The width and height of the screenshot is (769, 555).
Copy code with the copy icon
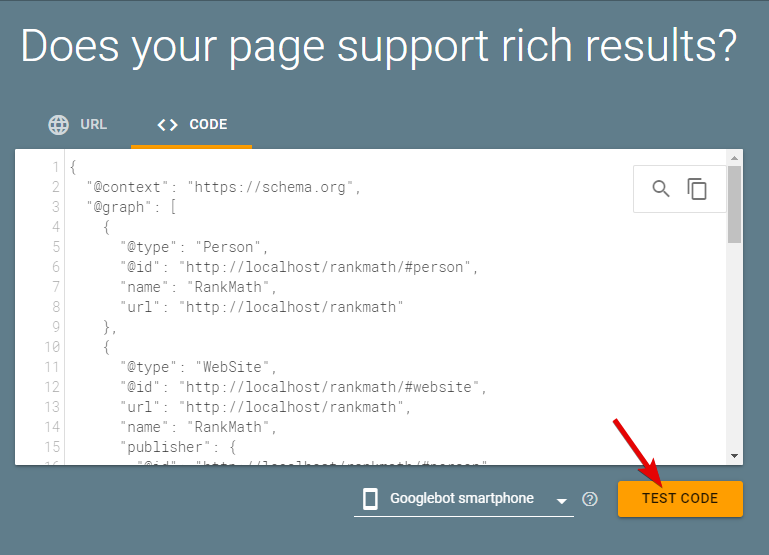tap(696, 189)
